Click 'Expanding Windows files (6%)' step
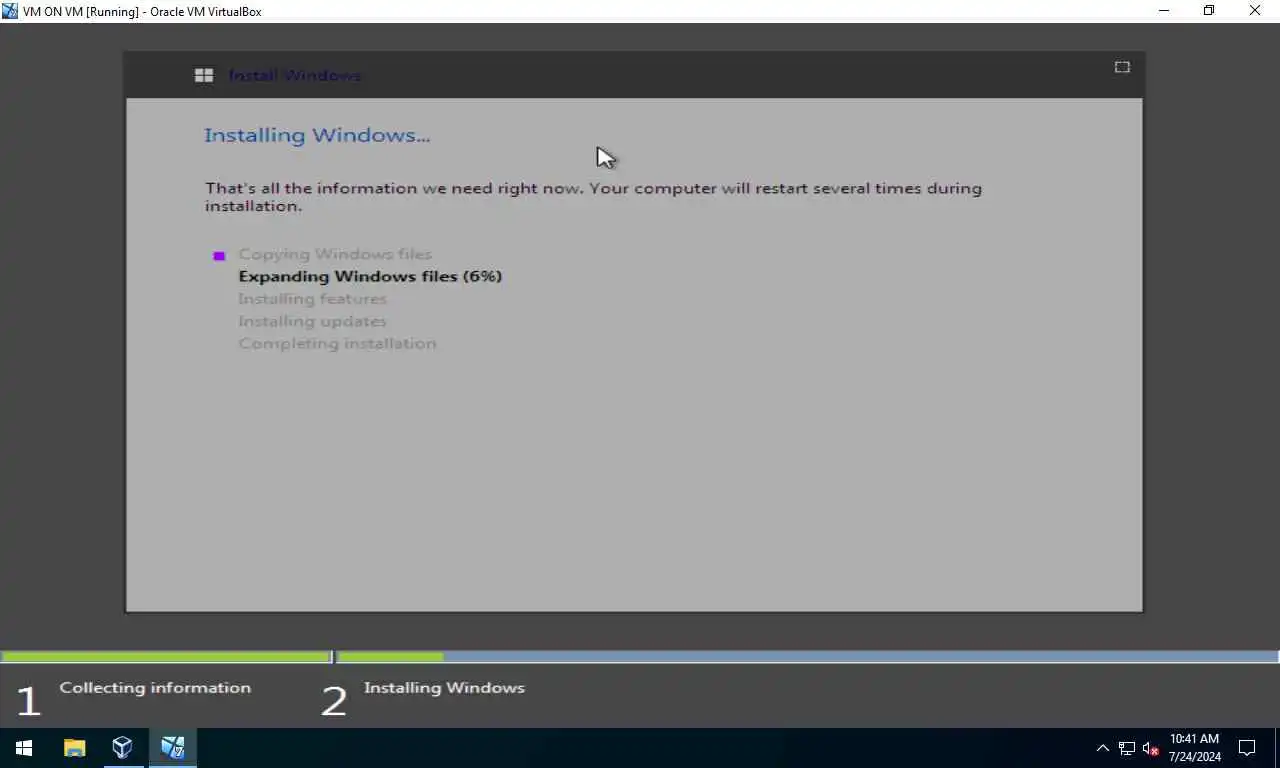The height and width of the screenshot is (768, 1280). pyautogui.click(x=370, y=276)
